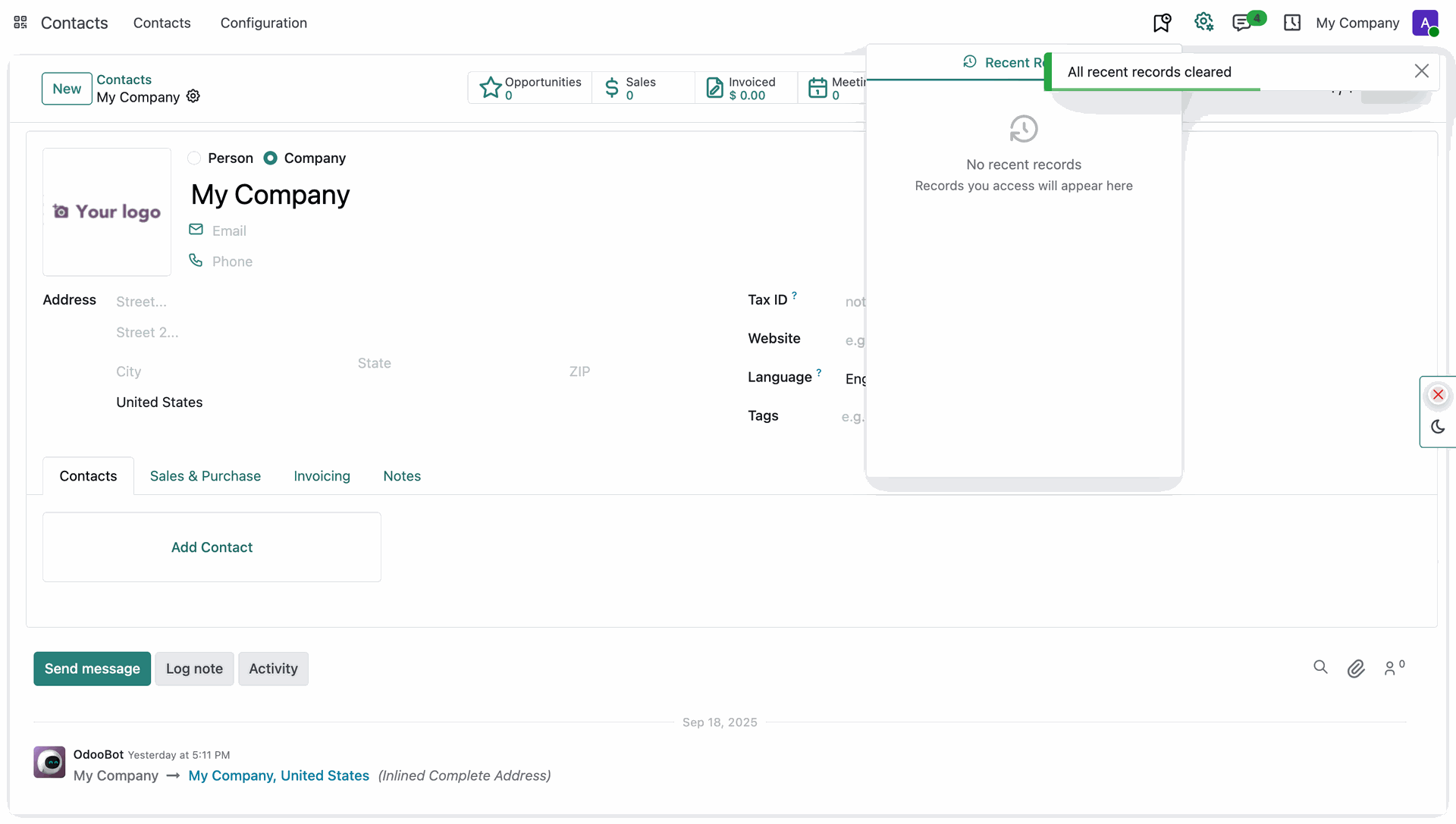Open the Meetings stat button
This screenshot has width=1456, height=824.
tap(833, 88)
